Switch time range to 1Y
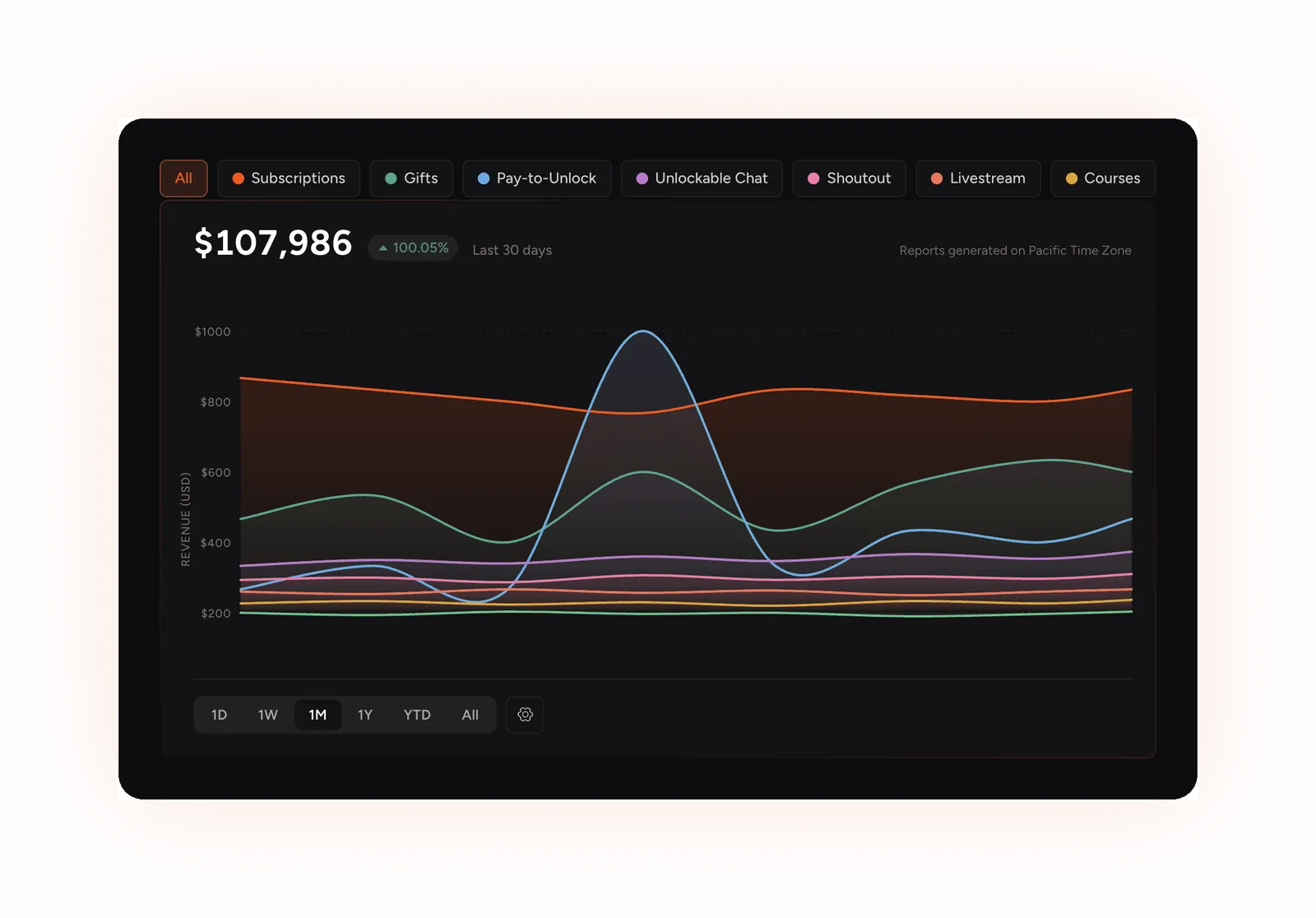This screenshot has height=918, width=1316. 365,715
